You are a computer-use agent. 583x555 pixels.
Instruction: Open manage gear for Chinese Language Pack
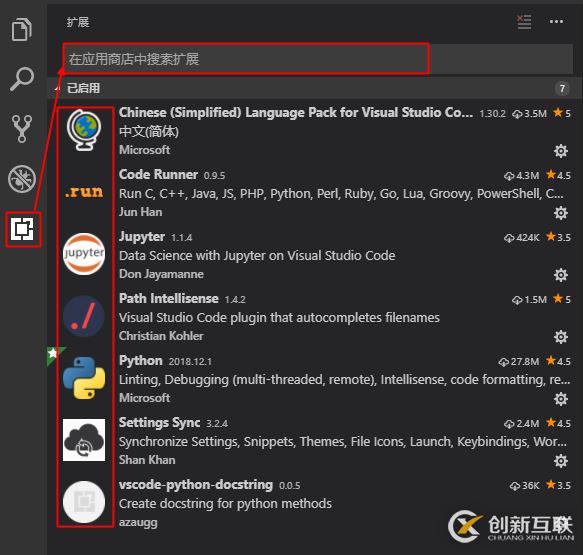[561, 151]
